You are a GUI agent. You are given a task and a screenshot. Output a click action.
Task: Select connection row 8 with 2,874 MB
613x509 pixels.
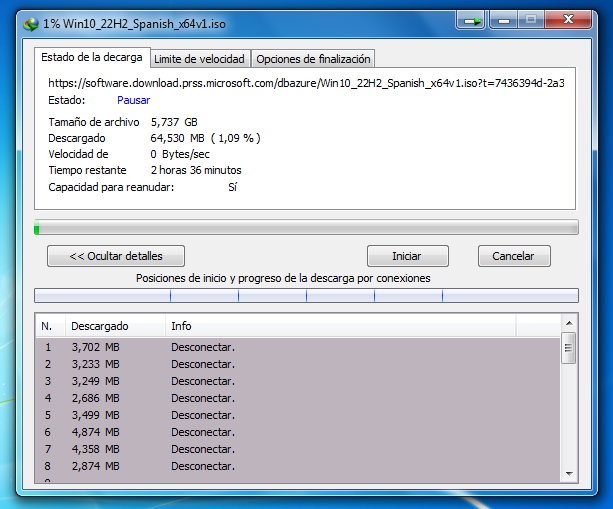point(298,466)
